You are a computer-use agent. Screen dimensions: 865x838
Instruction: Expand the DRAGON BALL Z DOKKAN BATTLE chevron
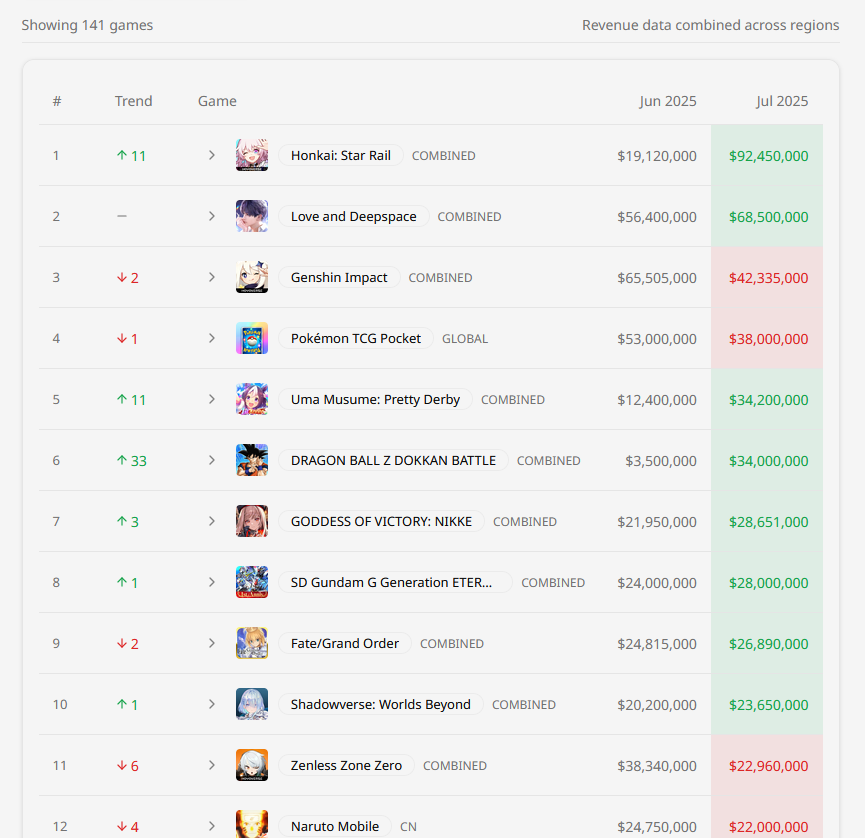212,460
